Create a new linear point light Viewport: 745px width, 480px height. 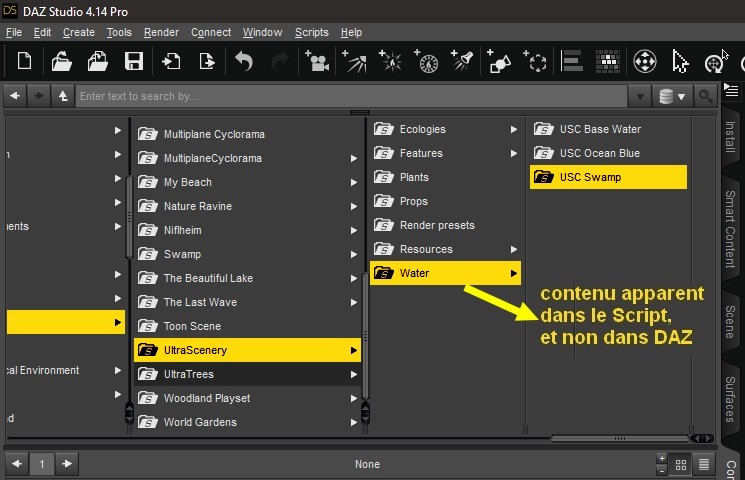click(426, 61)
